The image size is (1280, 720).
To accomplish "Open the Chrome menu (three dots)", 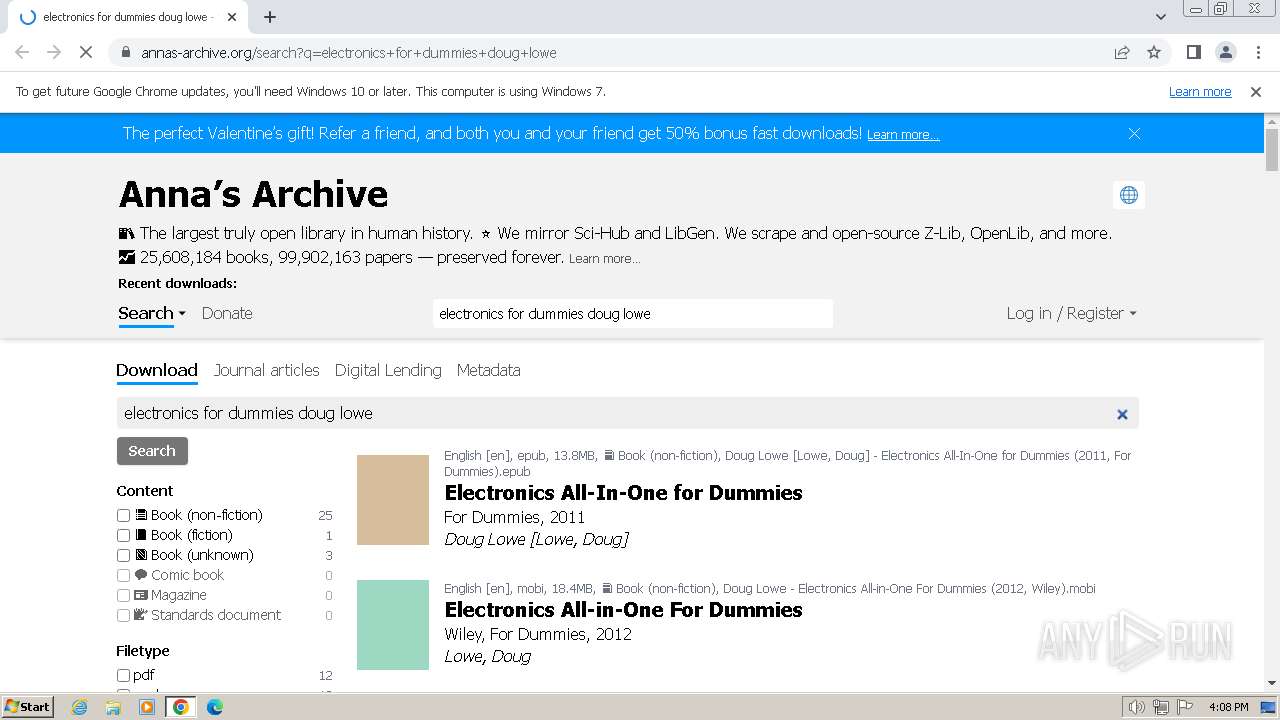I will coord(1257,52).
